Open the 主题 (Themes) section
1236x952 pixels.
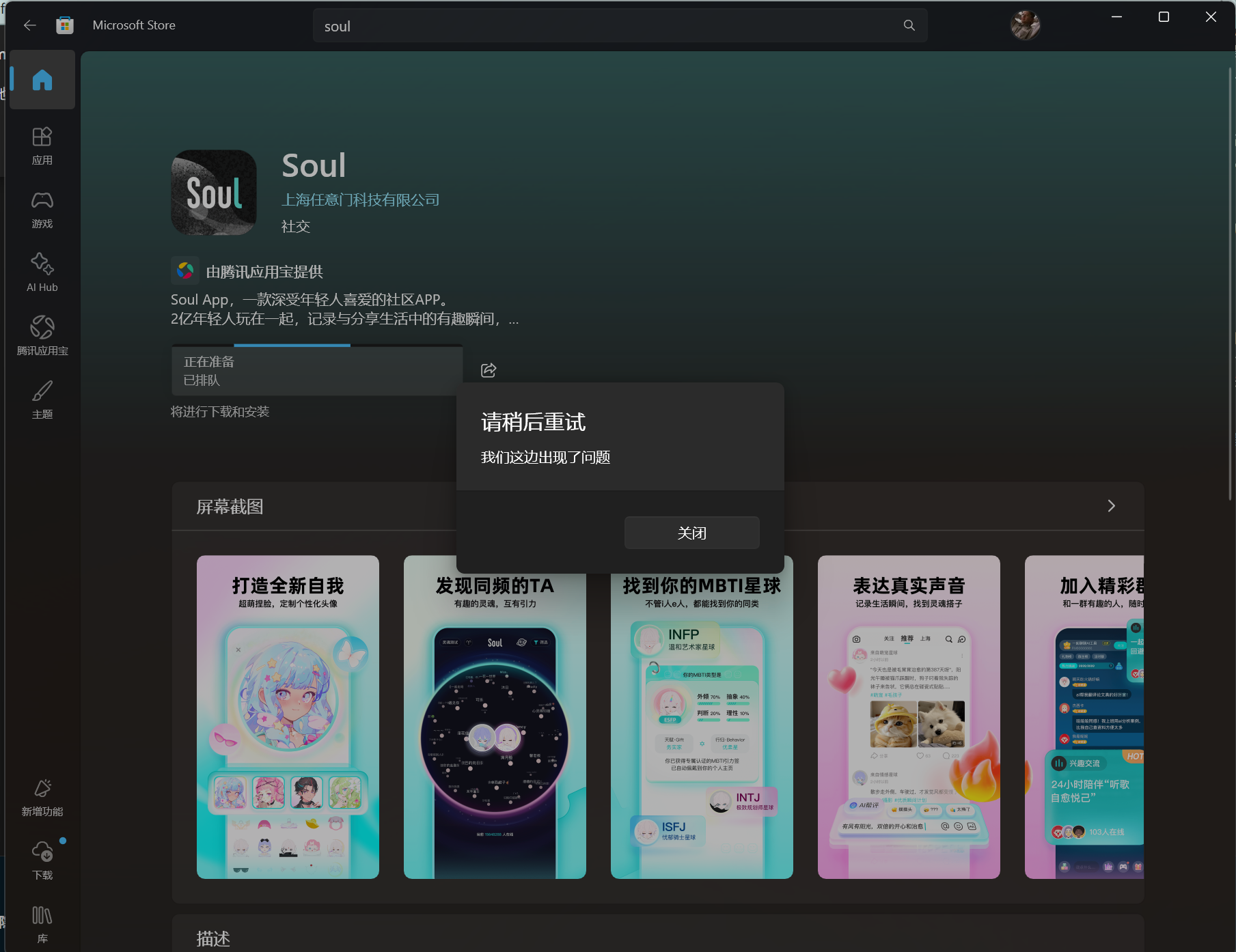point(42,400)
